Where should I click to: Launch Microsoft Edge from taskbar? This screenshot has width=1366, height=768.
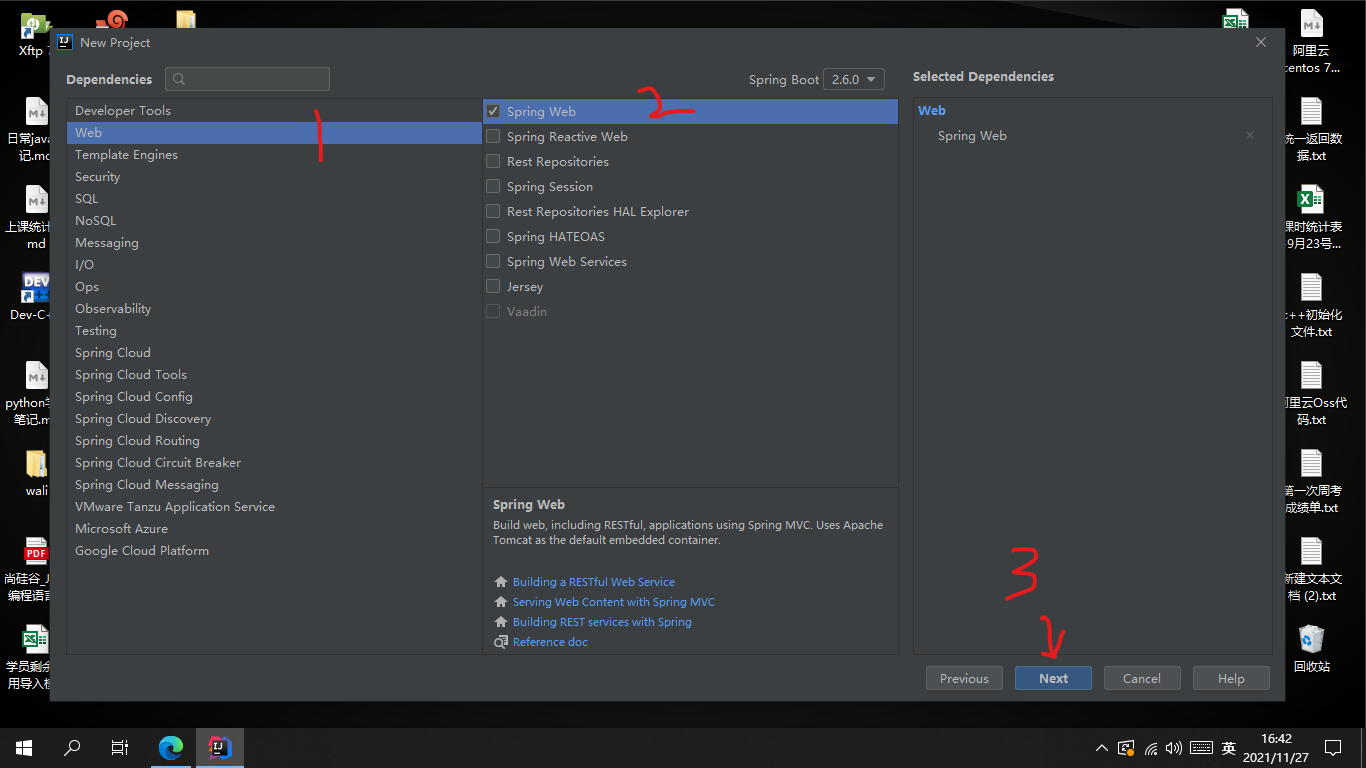[x=172, y=748]
